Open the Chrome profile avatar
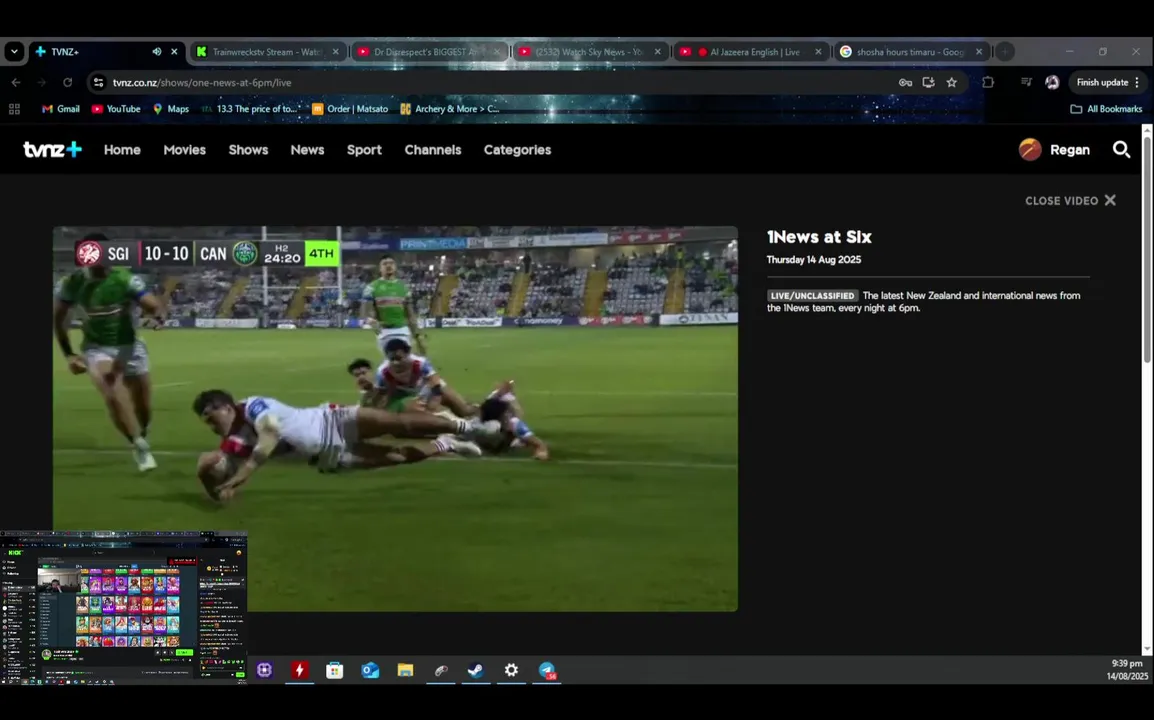 [1052, 82]
